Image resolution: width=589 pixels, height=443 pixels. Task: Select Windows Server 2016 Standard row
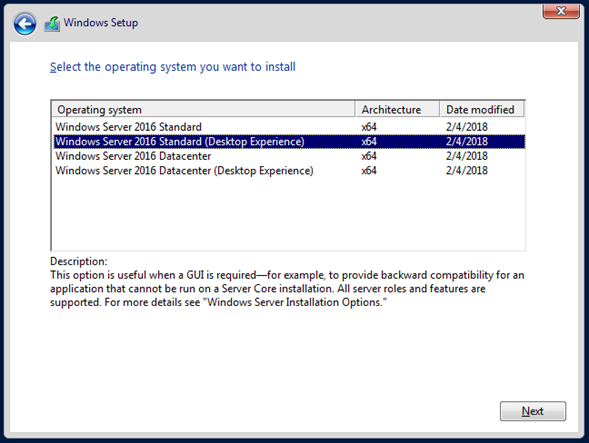click(289, 127)
